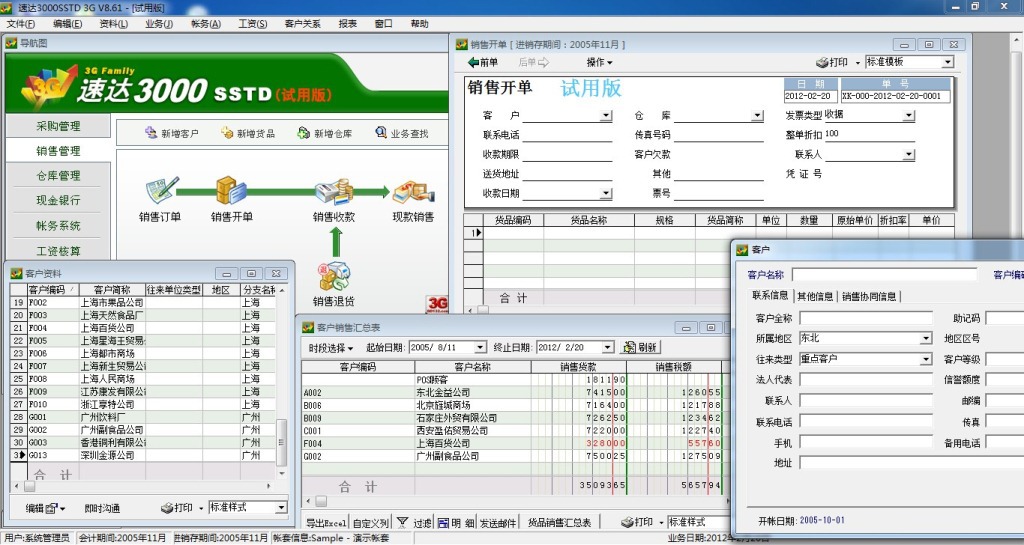Click 打印 printer icon in 客户资料 window

pyautogui.click(x=168, y=508)
